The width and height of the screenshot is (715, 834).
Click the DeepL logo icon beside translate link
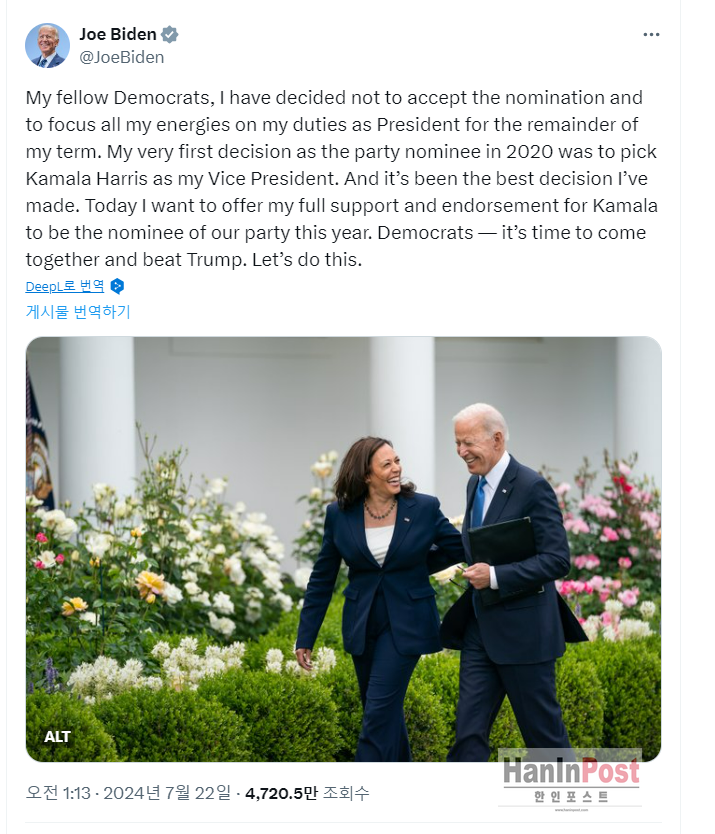[117, 286]
